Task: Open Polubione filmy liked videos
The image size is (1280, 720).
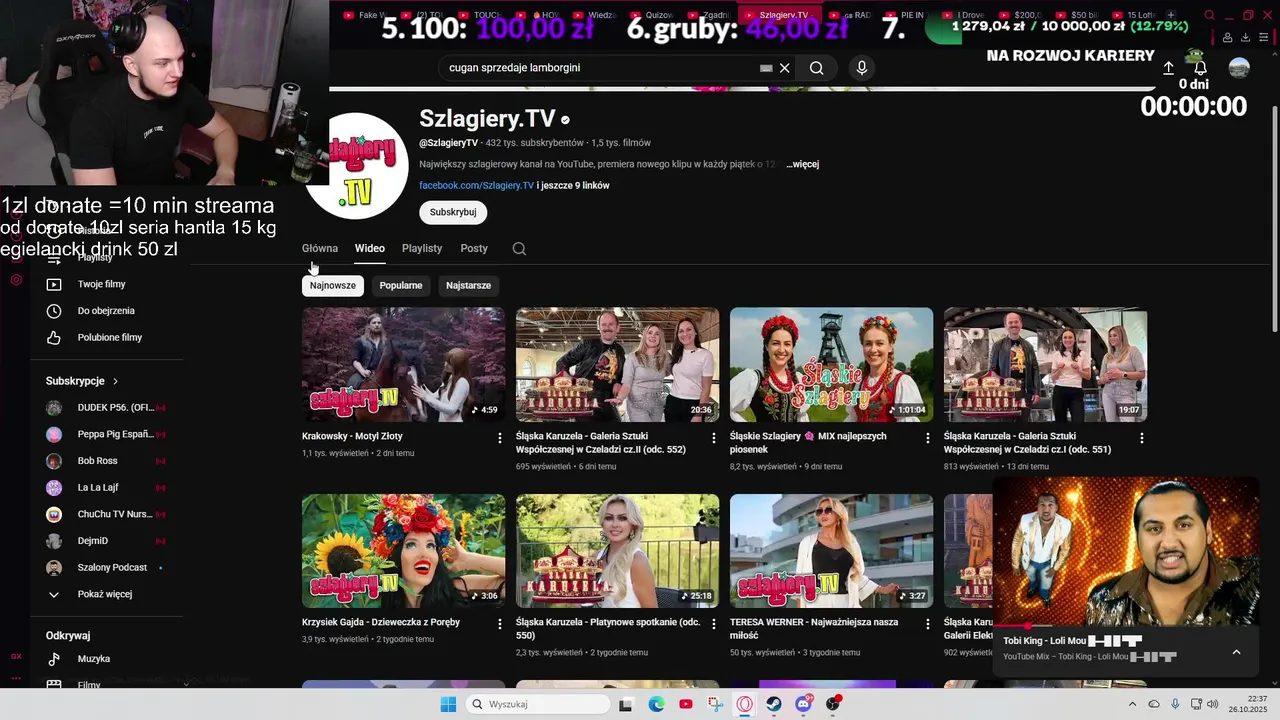Action: 110,338
